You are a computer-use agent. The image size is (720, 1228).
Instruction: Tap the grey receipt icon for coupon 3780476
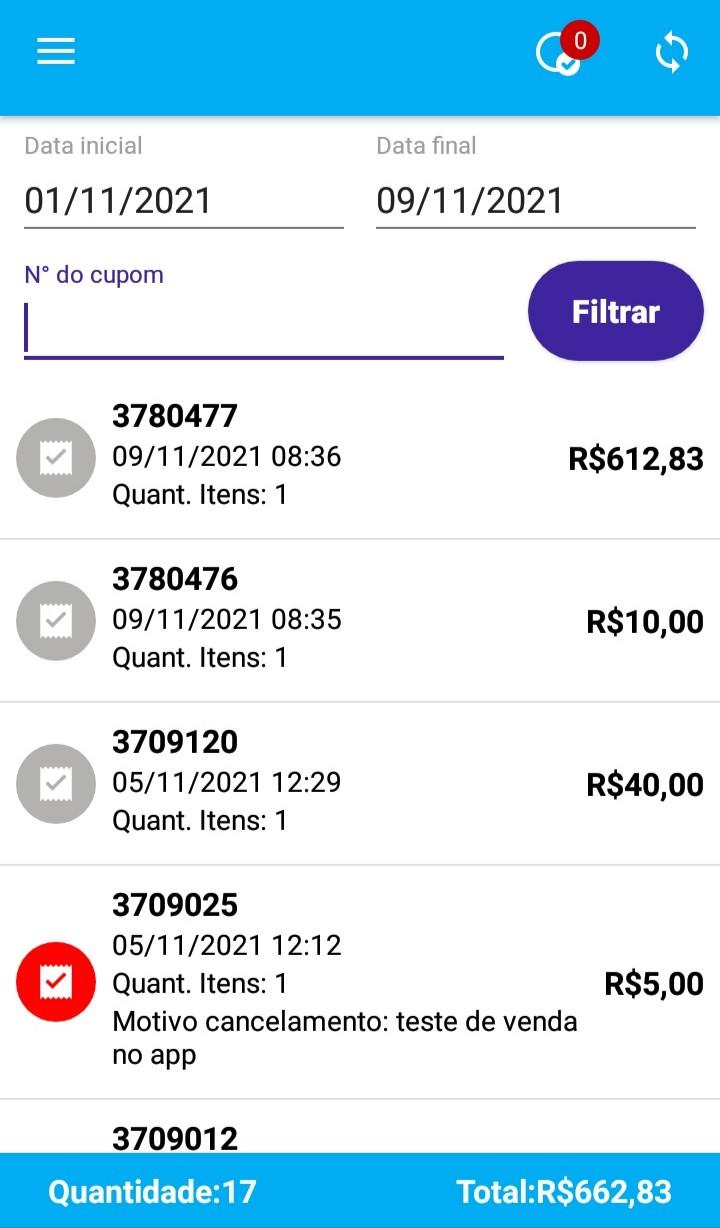56,621
